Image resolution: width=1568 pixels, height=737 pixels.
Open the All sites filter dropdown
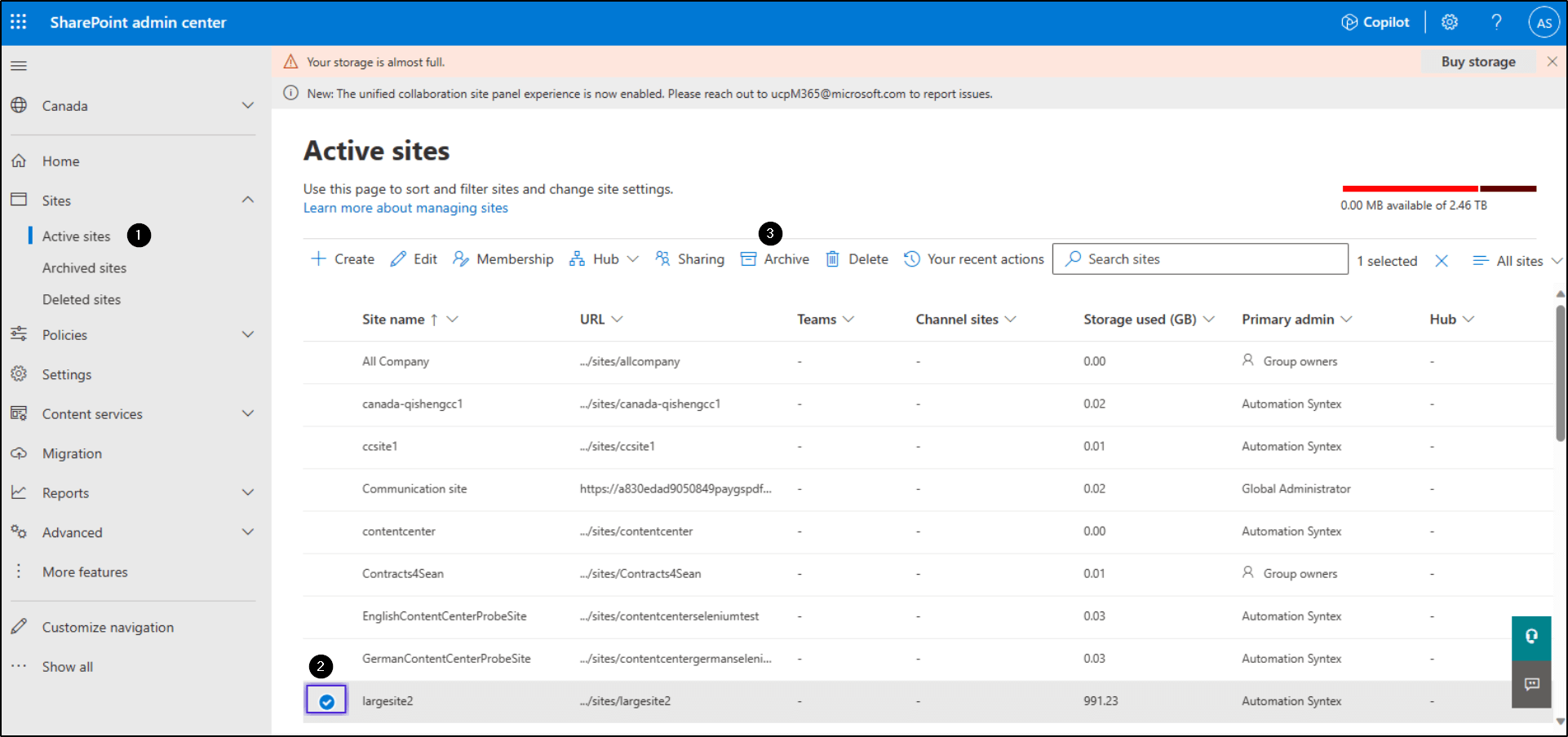[1516, 260]
